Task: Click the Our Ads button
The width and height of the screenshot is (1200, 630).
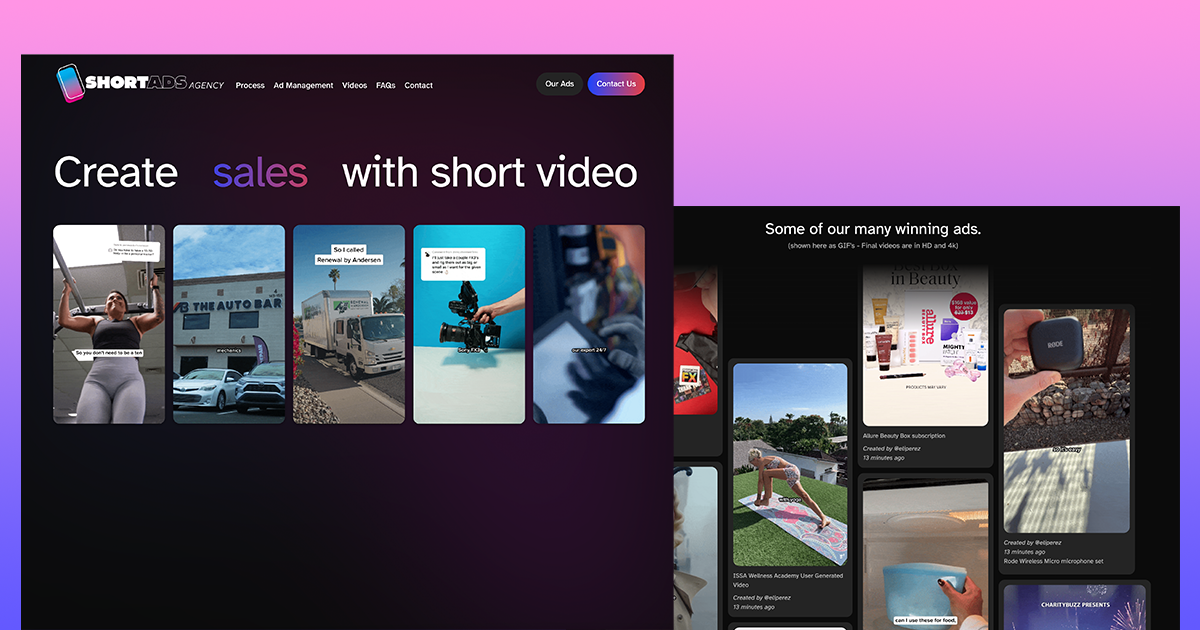Action: (559, 84)
